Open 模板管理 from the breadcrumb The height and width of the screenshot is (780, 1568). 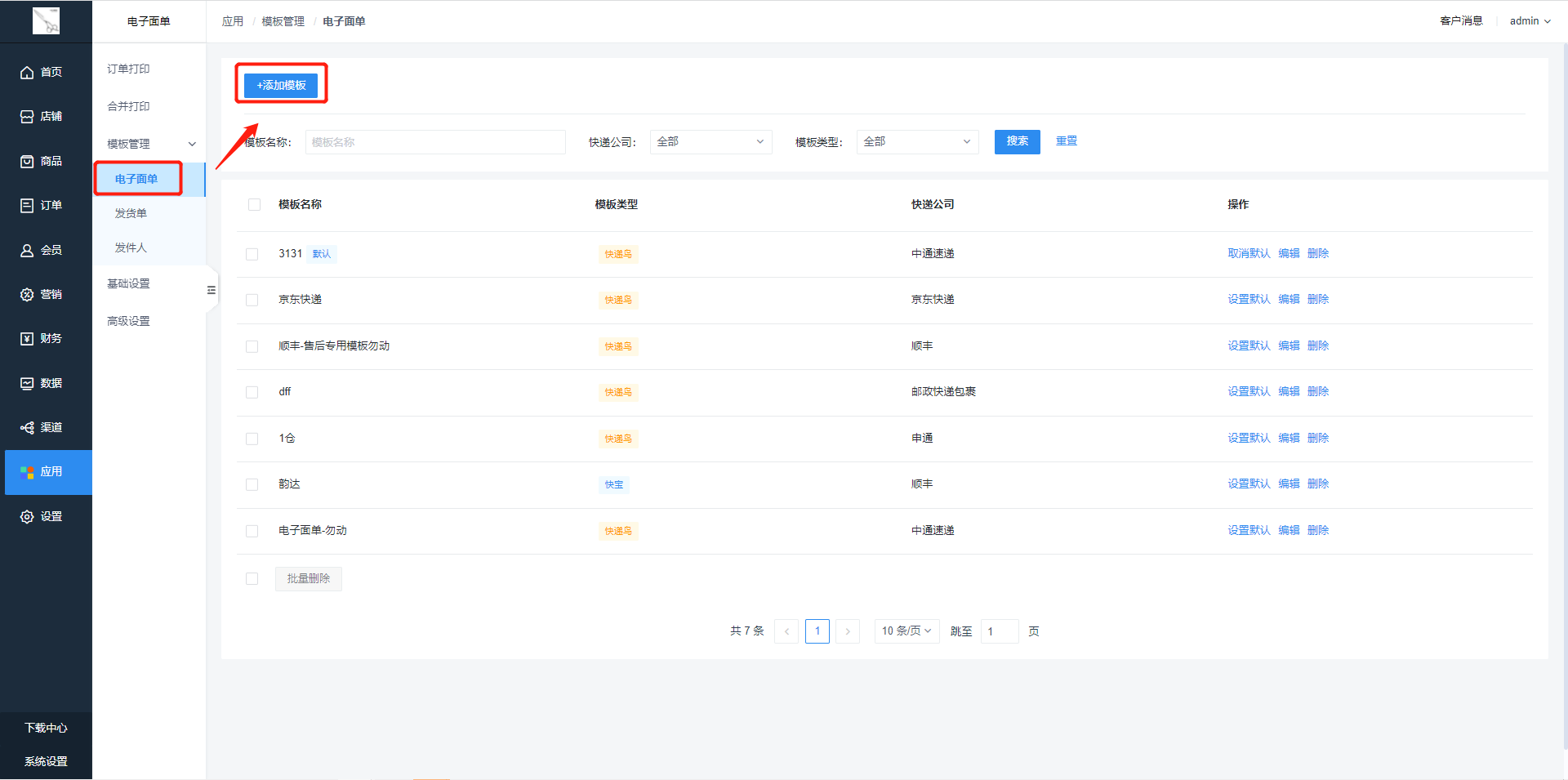click(x=283, y=21)
